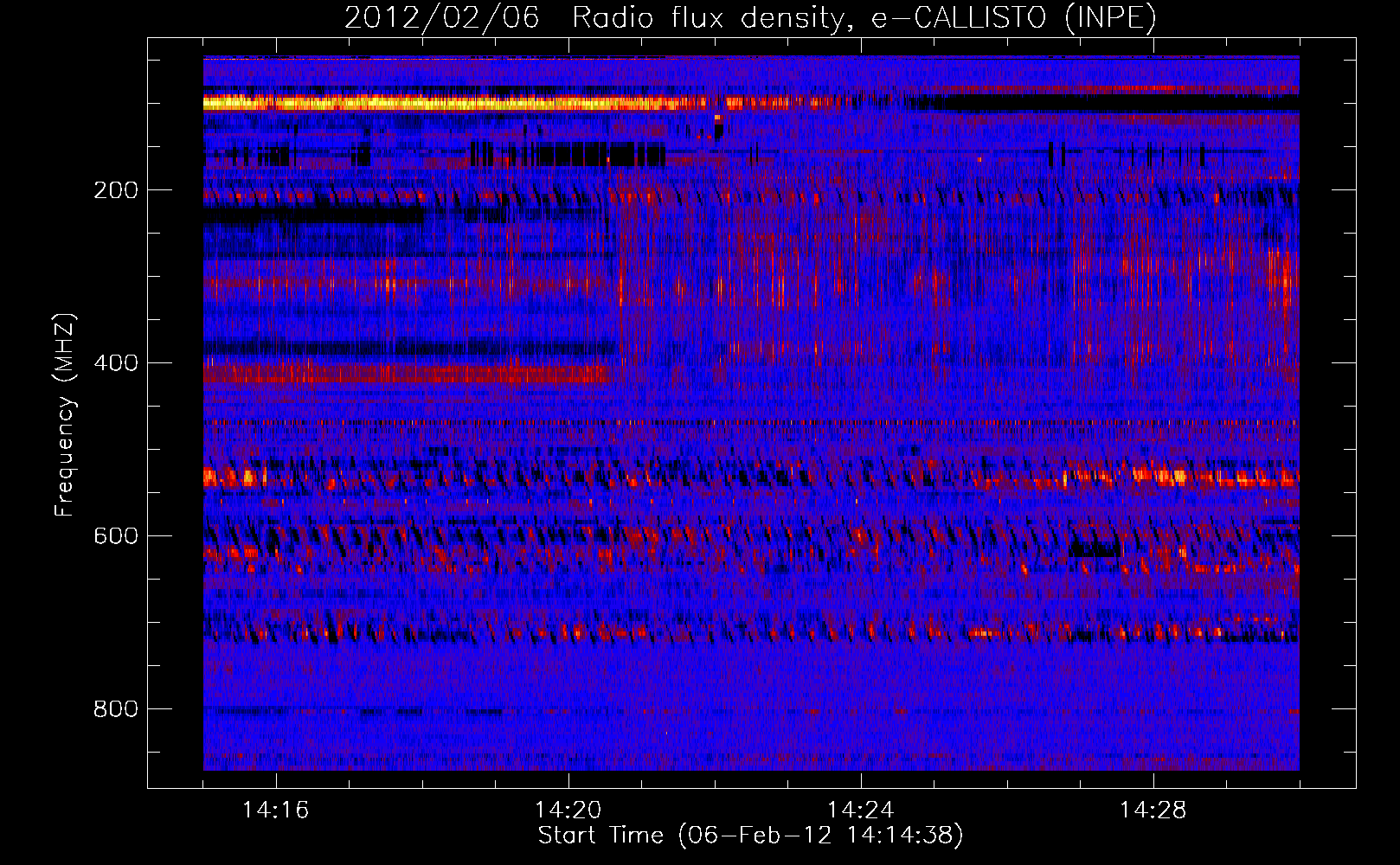This screenshot has height=865, width=1400.
Task: Click the 200 frequency tick label
Action: coord(115,190)
